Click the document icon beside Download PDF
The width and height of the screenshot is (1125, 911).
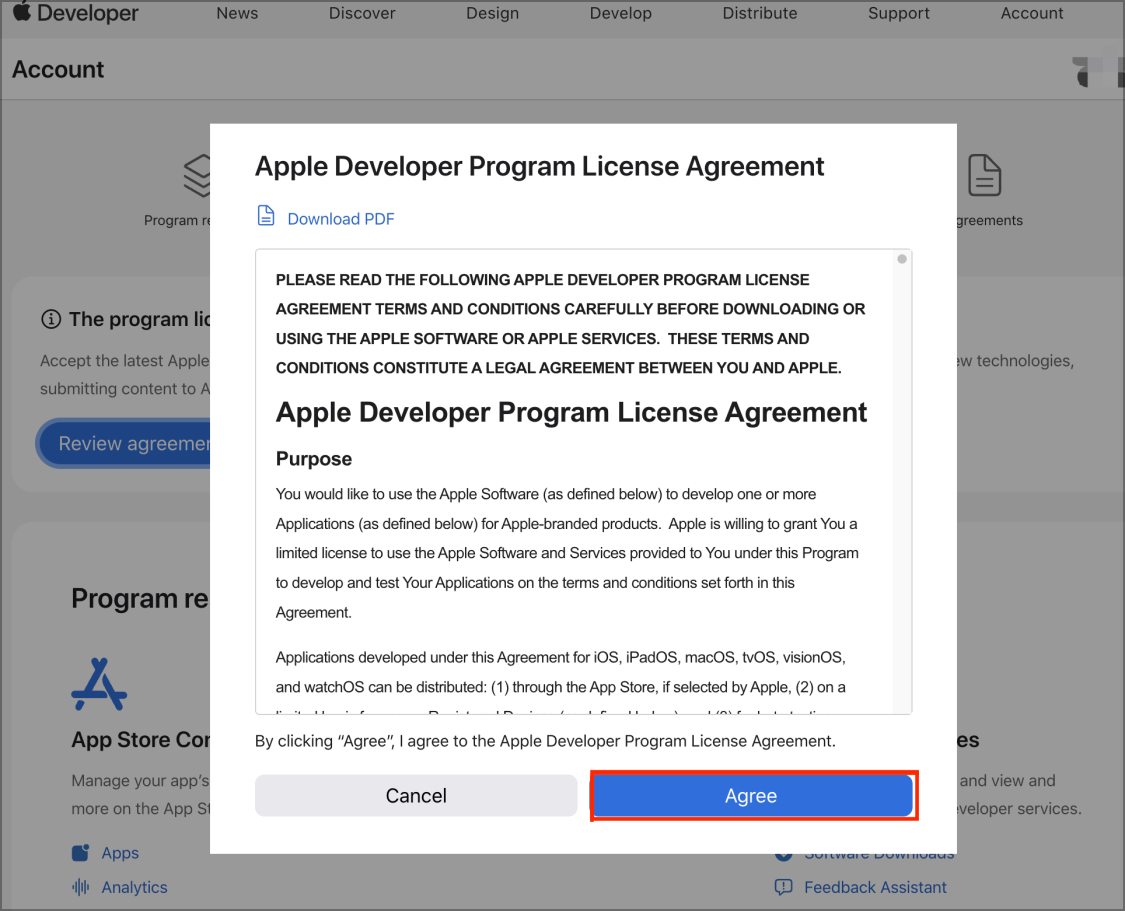tap(265, 215)
